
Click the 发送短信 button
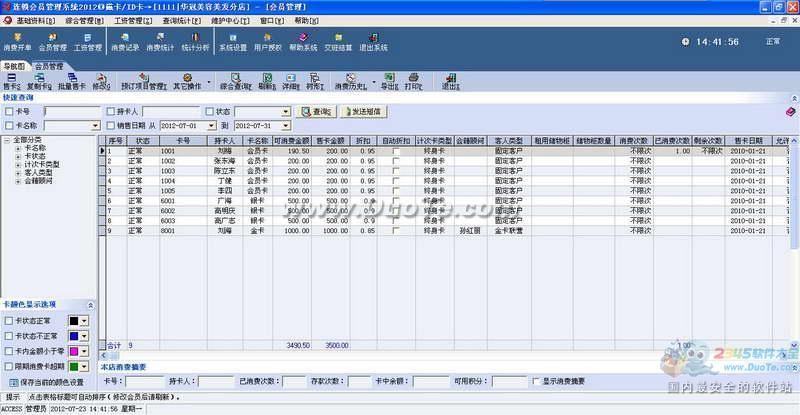click(364, 111)
